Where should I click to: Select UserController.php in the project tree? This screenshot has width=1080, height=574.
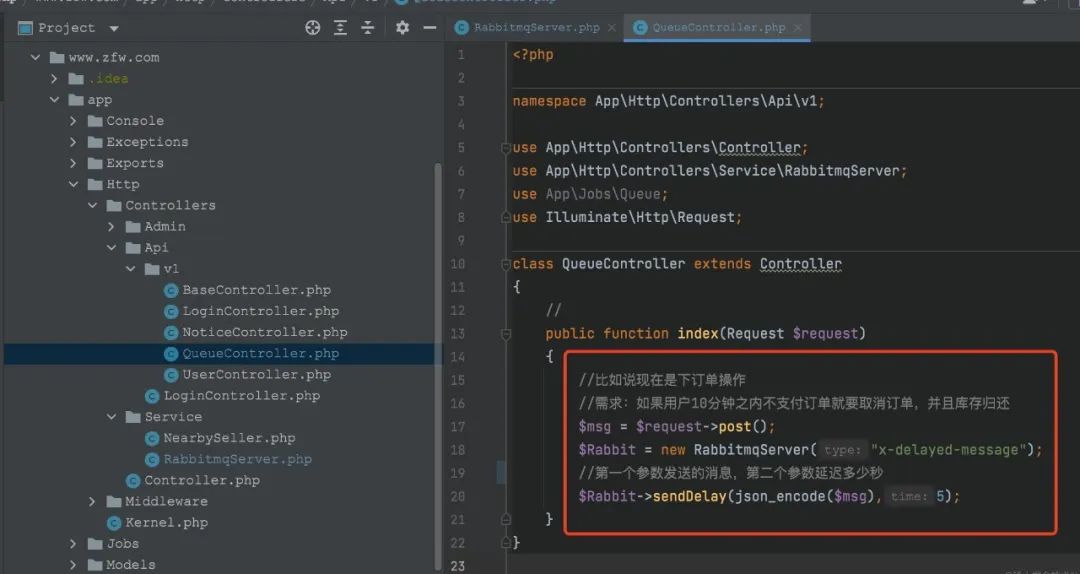click(x=256, y=375)
